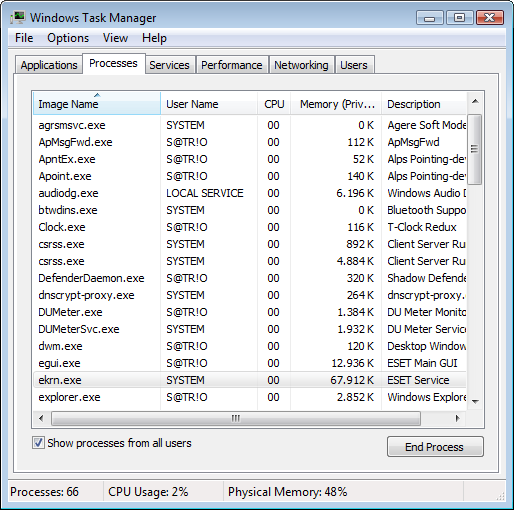Toggle Show processes from all users checkbox
Image resolution: width=514 pixels, height=510 pixels.
click(x=38, y=443)
